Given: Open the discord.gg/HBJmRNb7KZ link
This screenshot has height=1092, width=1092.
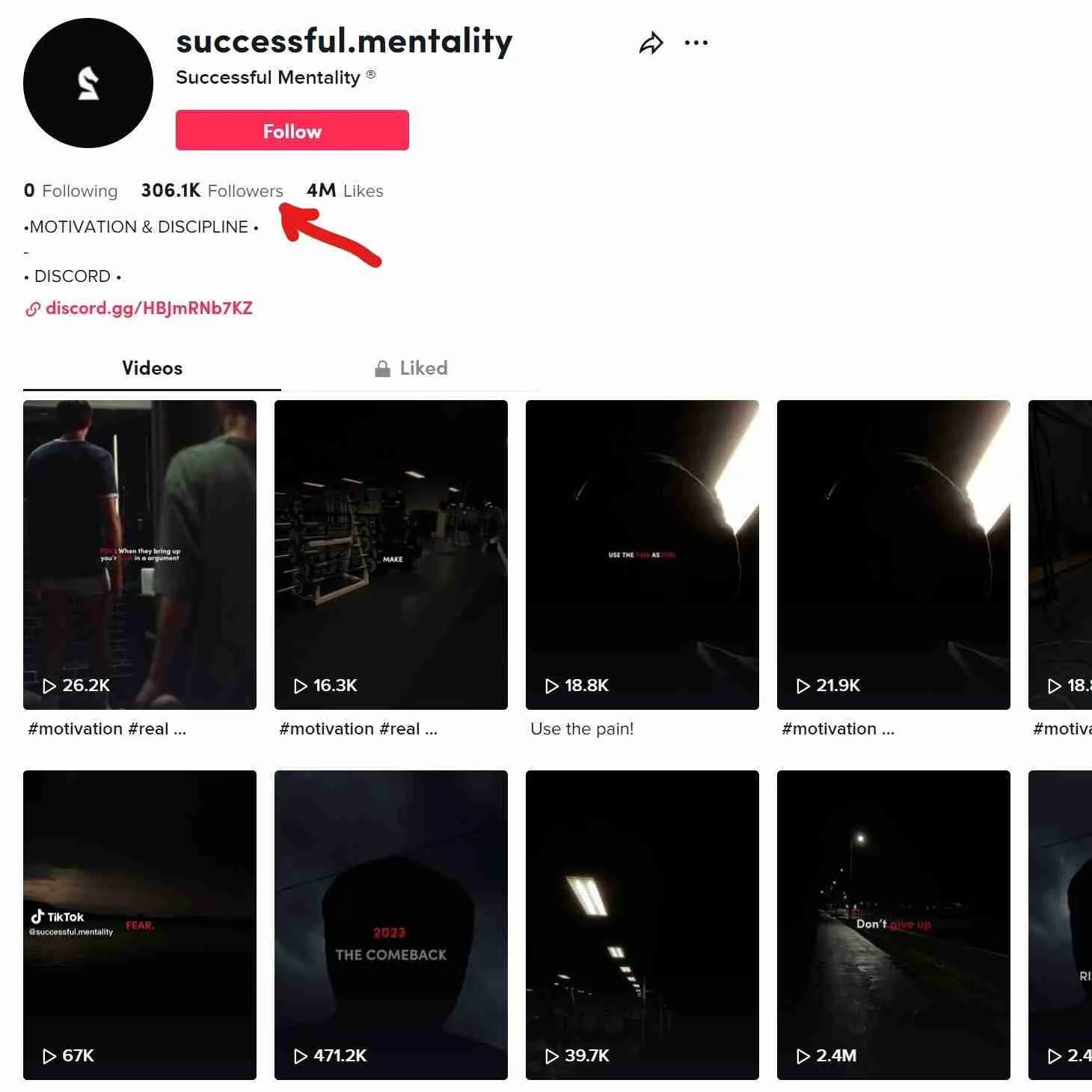Looking at the screenshot, I should tap(150, 308).
